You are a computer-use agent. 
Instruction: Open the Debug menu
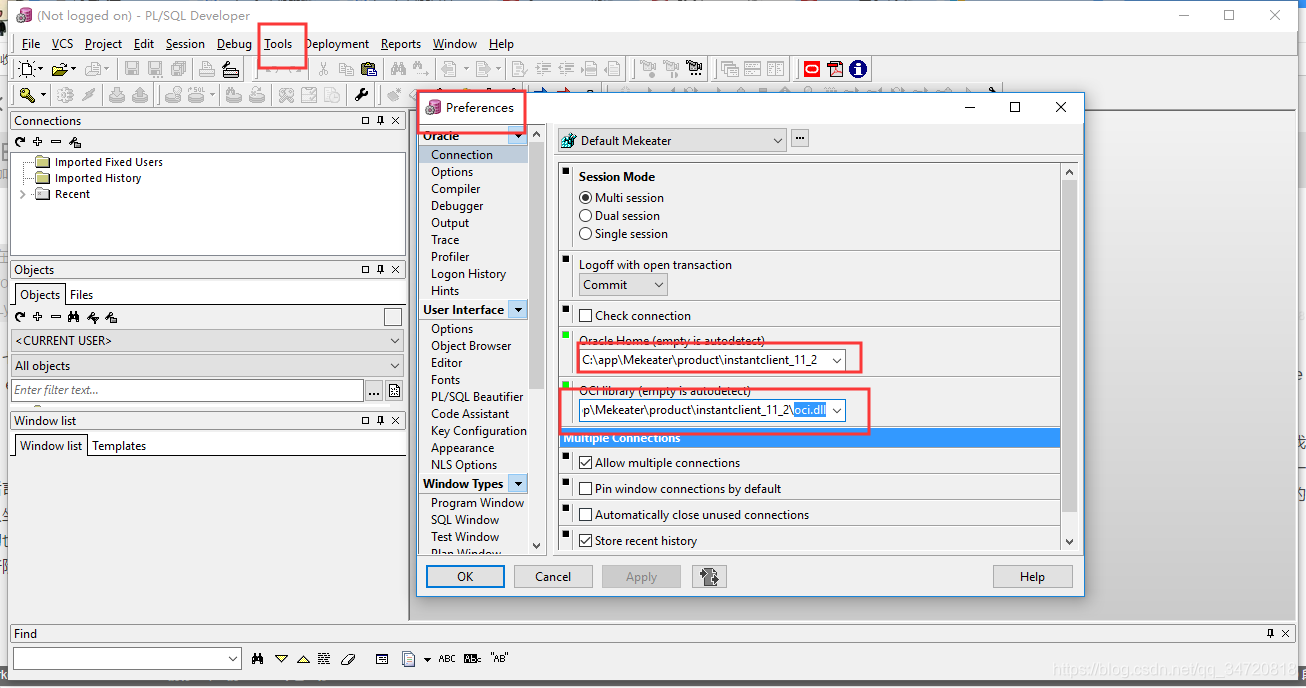click(x=234, y=44)
